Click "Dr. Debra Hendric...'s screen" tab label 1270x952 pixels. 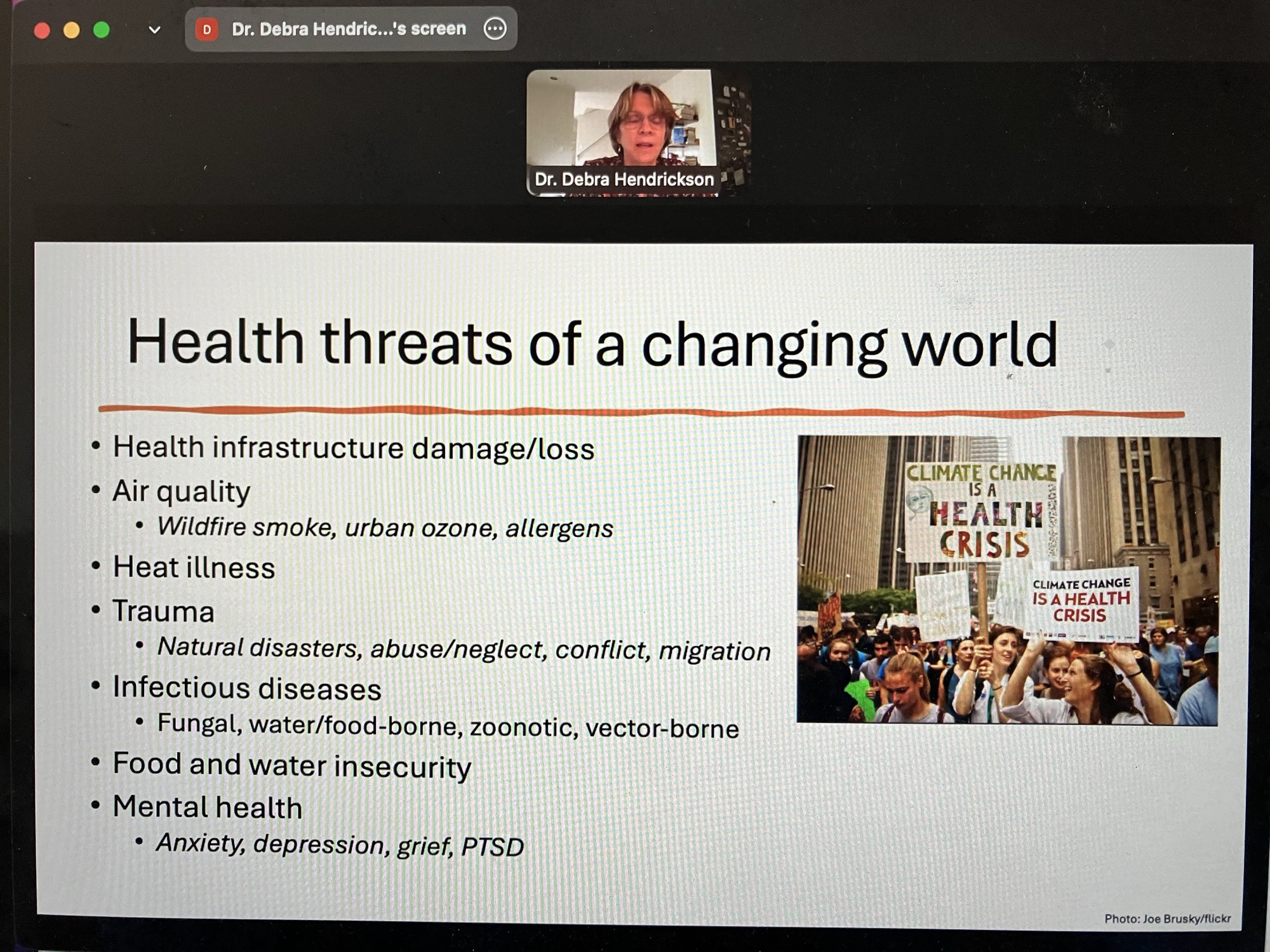(x=349, y=29)
